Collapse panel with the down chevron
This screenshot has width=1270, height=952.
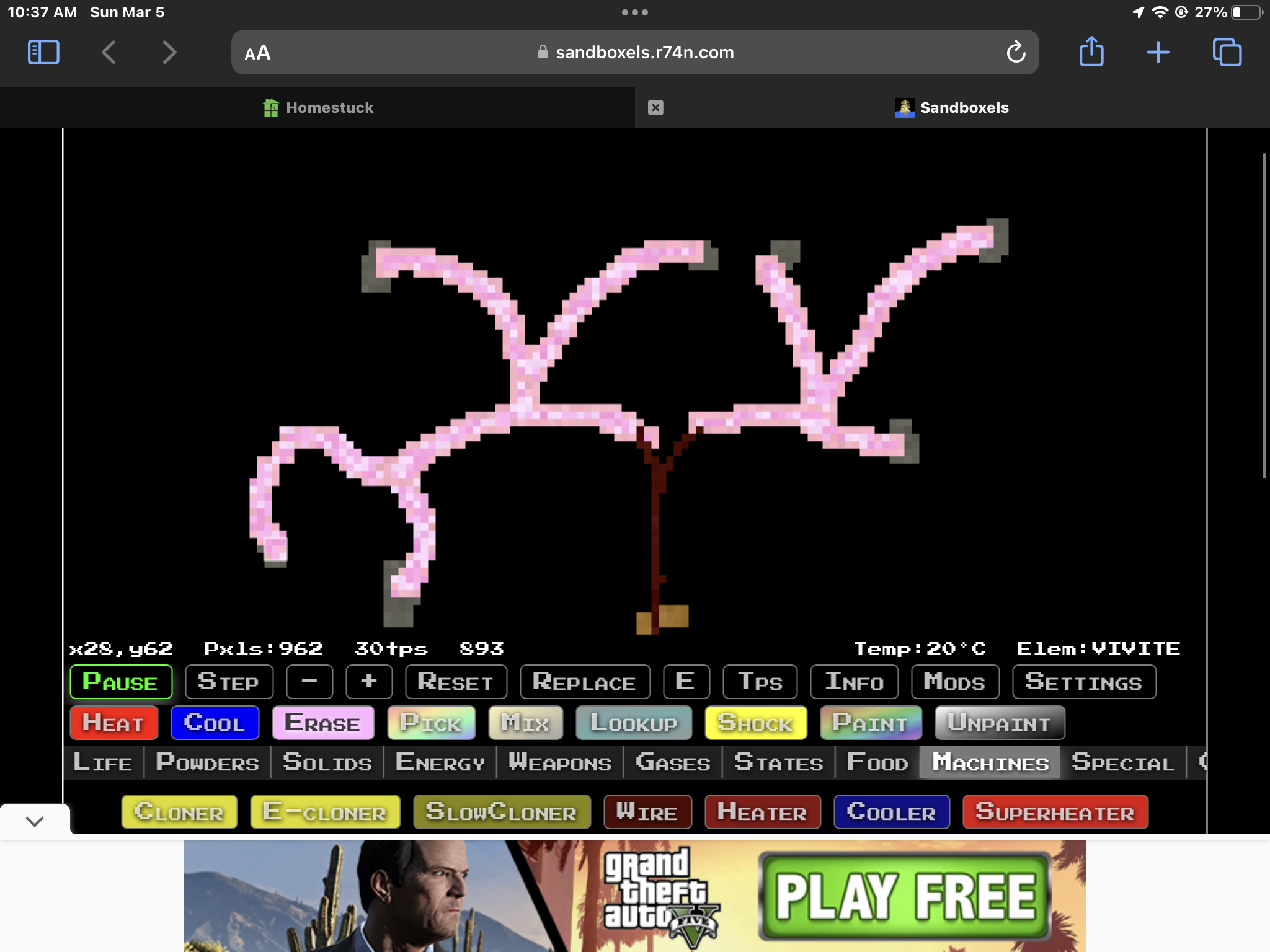click(35, 821)
